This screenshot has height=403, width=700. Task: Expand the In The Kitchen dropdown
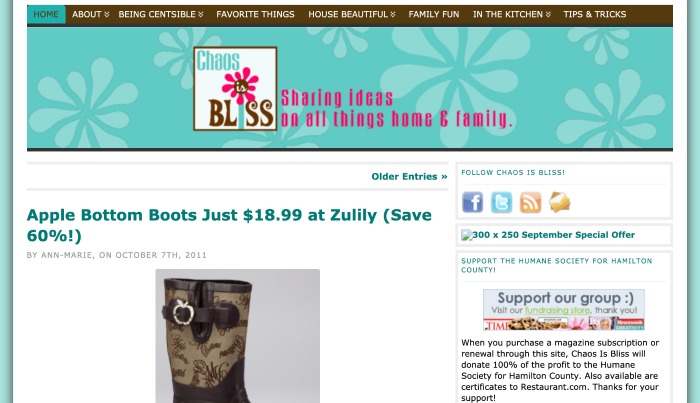(512, 14)
